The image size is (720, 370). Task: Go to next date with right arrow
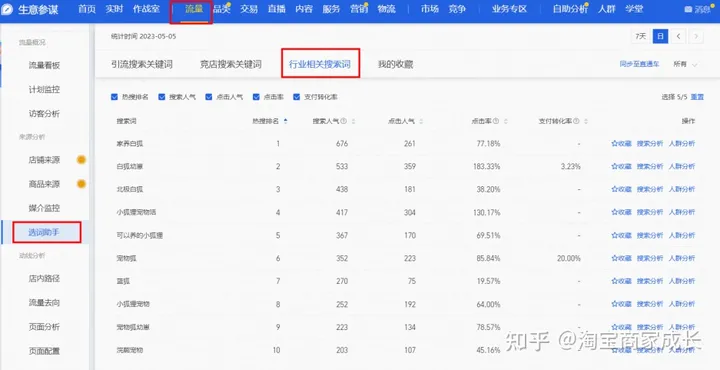coord(696,36)
